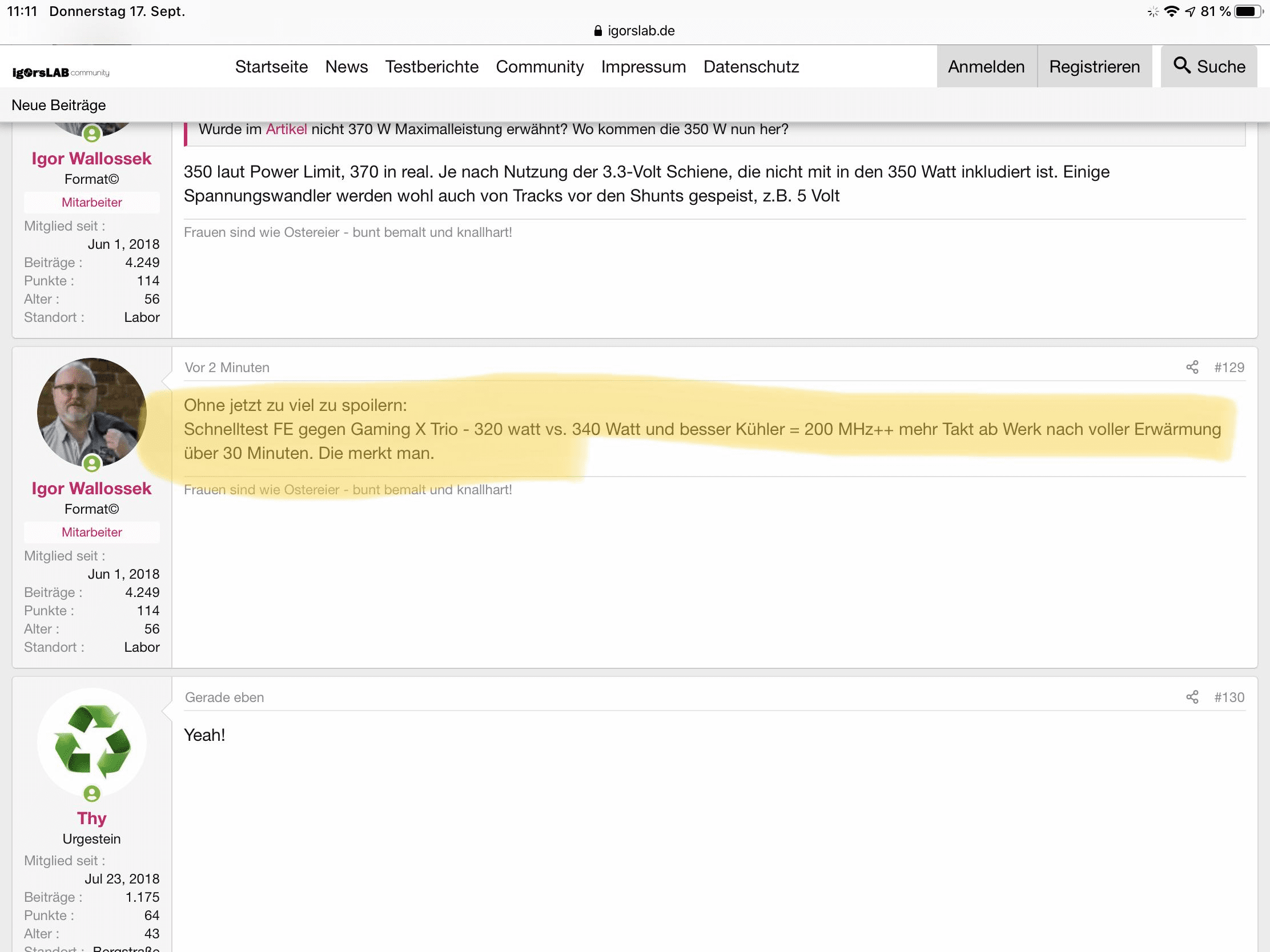Click the search magnifier Suche button

pos(1208,67)
